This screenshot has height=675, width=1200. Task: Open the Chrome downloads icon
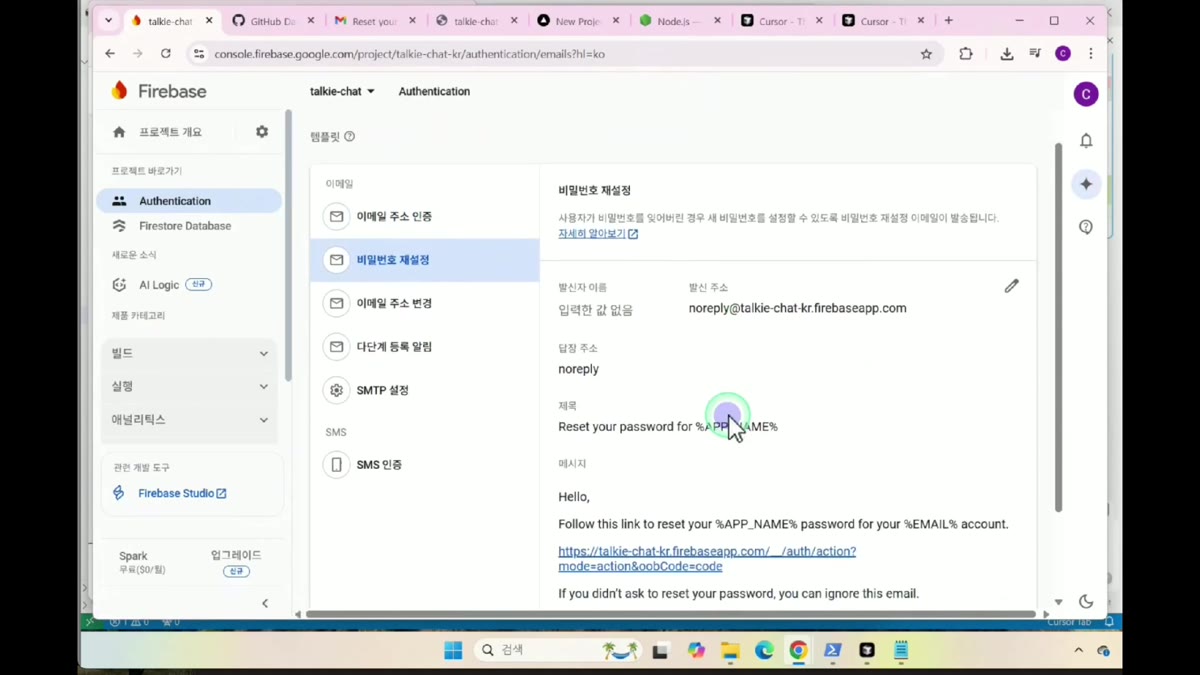coord(1007,54)
